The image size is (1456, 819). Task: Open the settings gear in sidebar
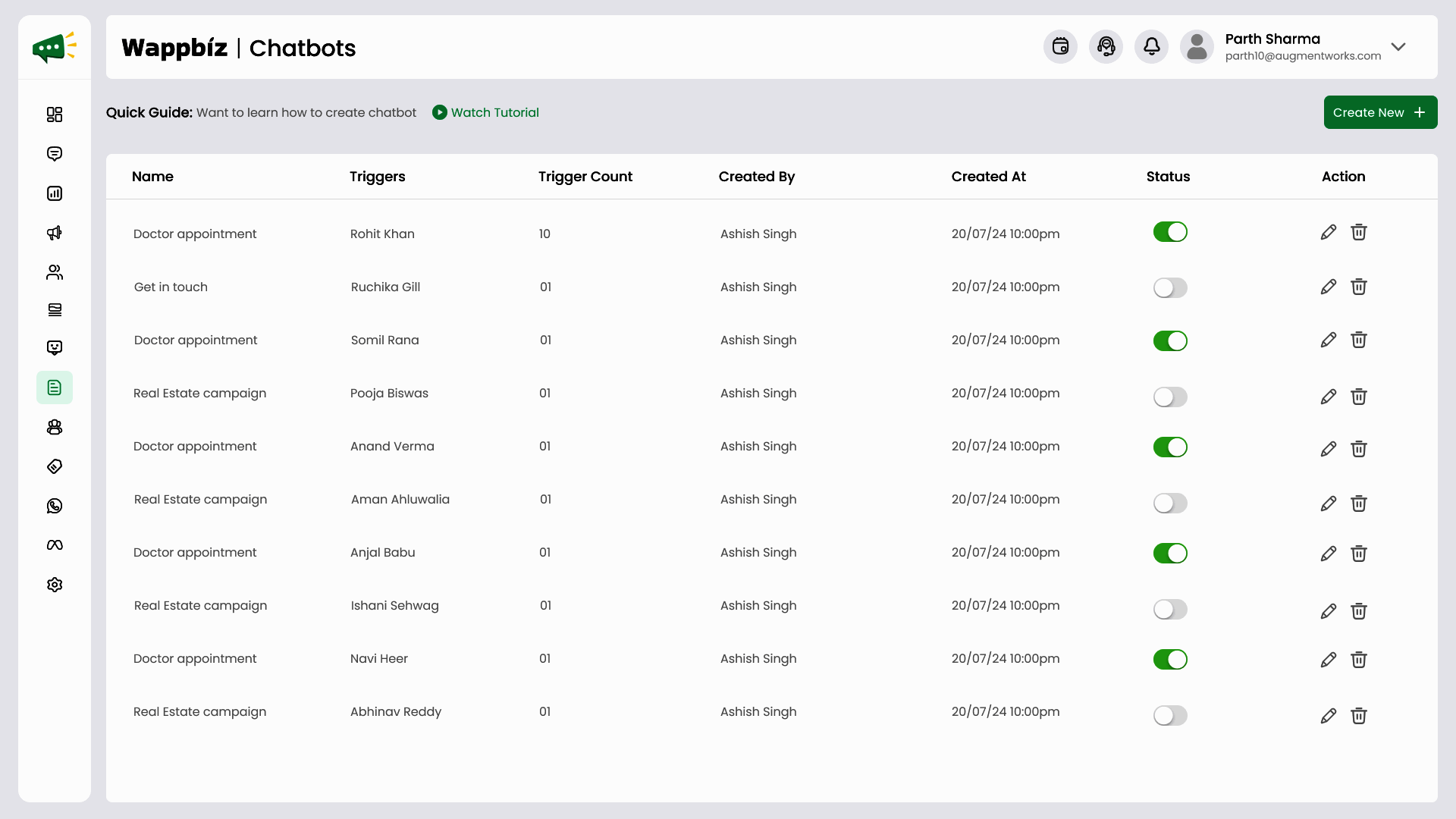[x=55, y=585]
